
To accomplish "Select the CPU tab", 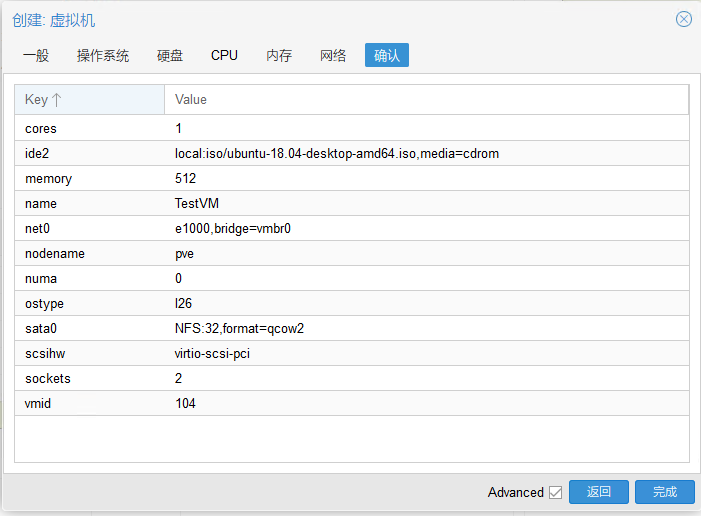I will pos(224,55).
